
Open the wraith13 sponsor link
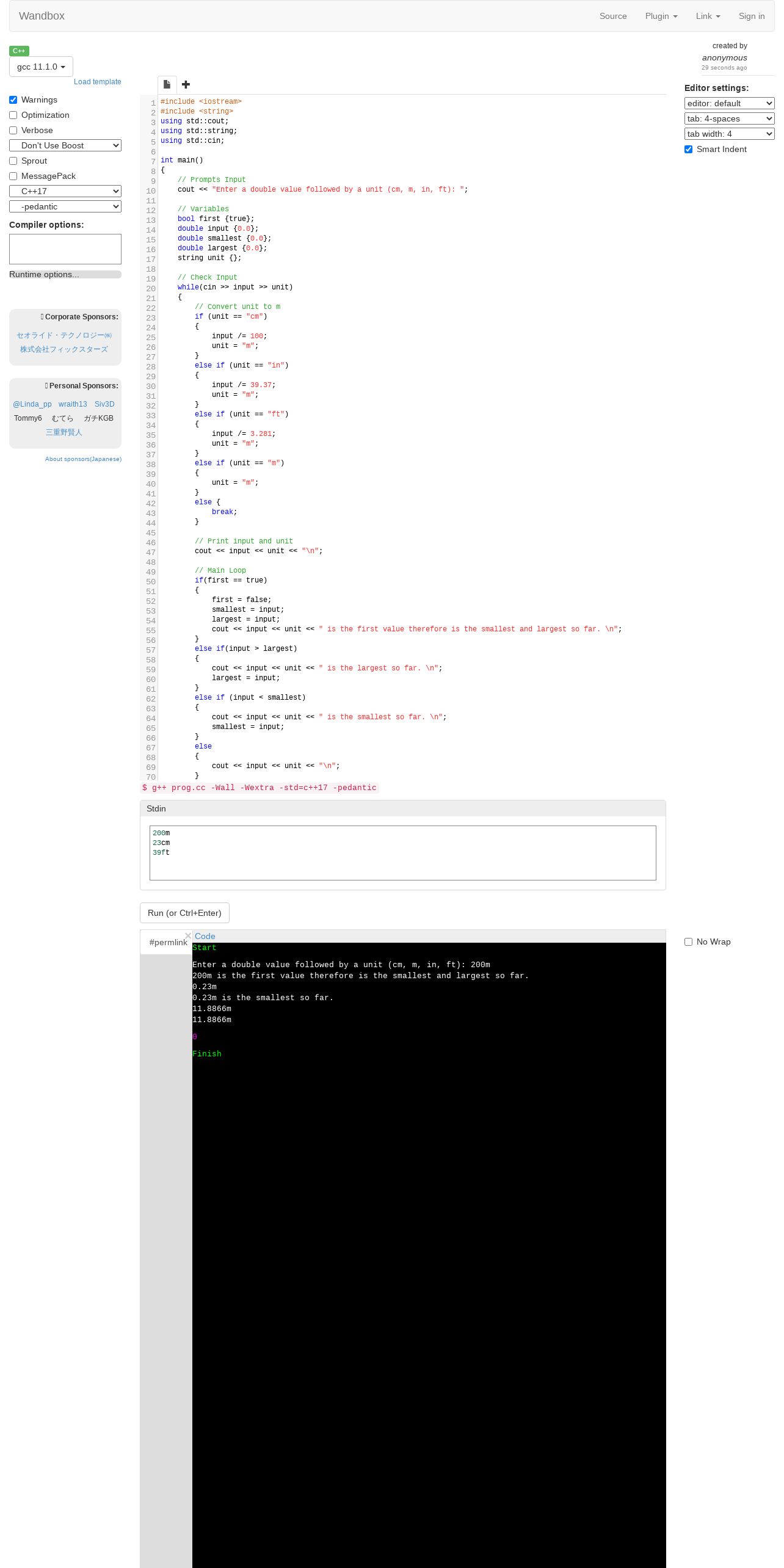(73, 404)
